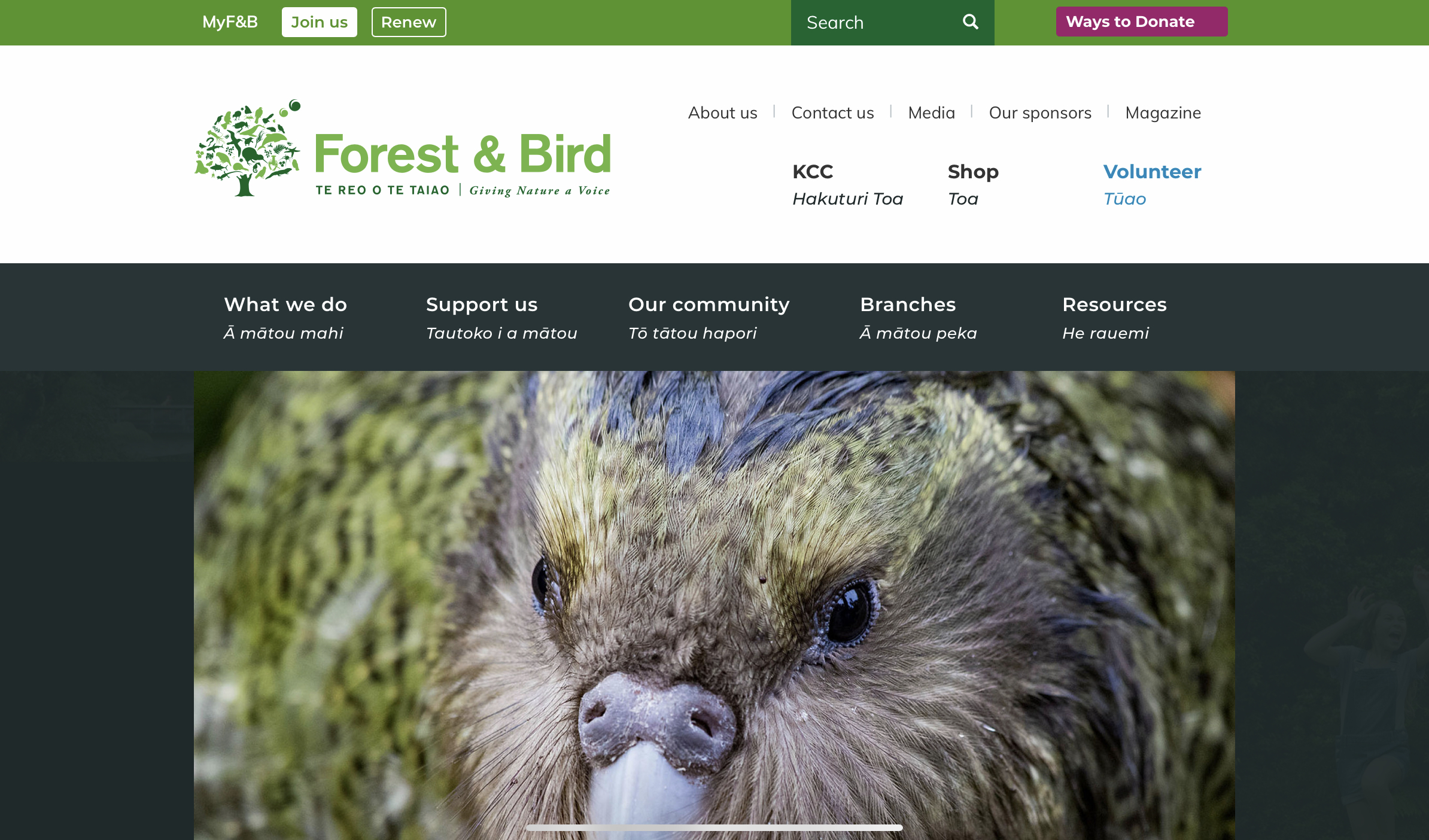Open the Magazine link
Image resolution: width=1429 pixels, height=840 pixels.
point(1163,112)
